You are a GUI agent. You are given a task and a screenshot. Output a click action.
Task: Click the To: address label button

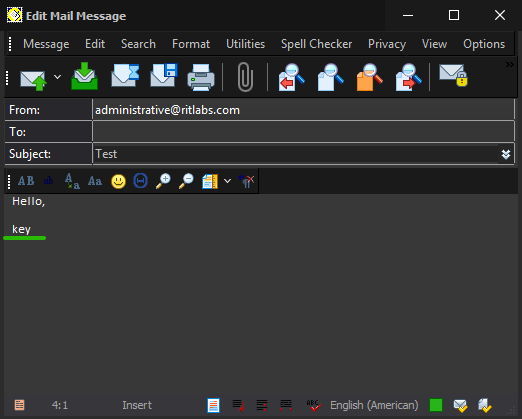point(48,132)
